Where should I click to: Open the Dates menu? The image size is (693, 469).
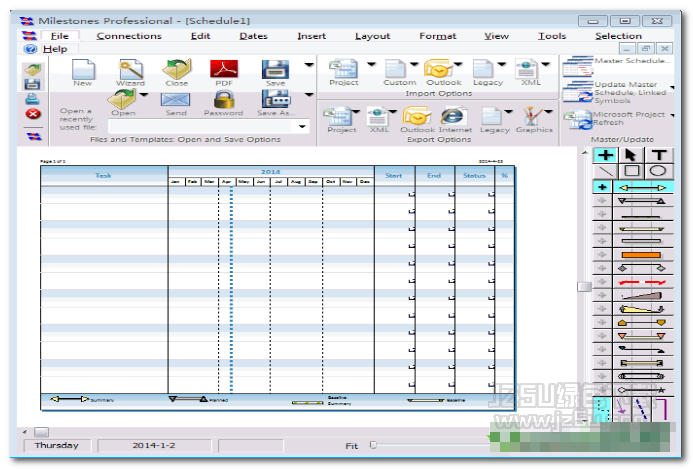click(x=254, y=36)
